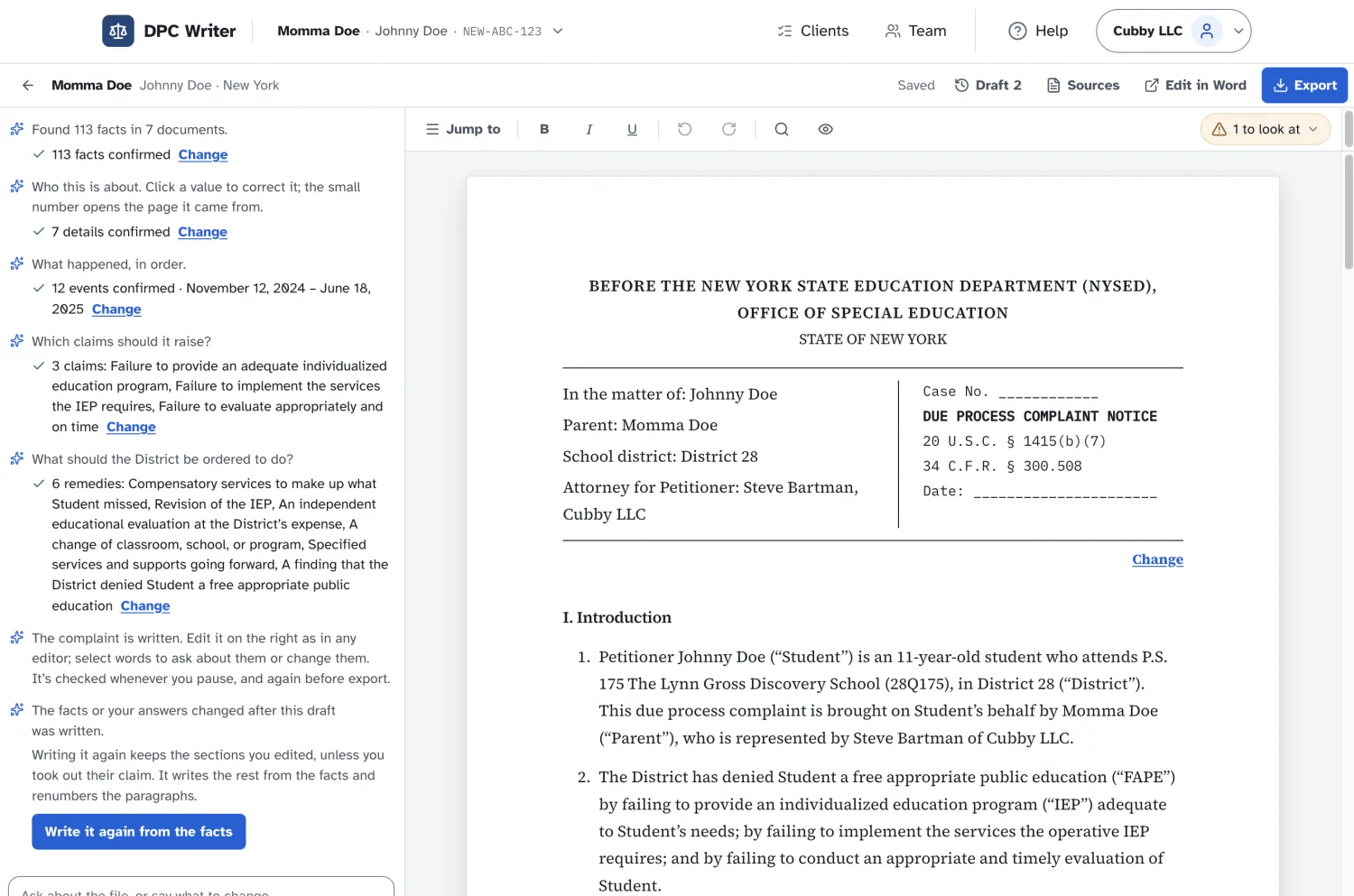Screen dimensions: 1354x896
Task: Apply underline formatting
Action: 632,129
